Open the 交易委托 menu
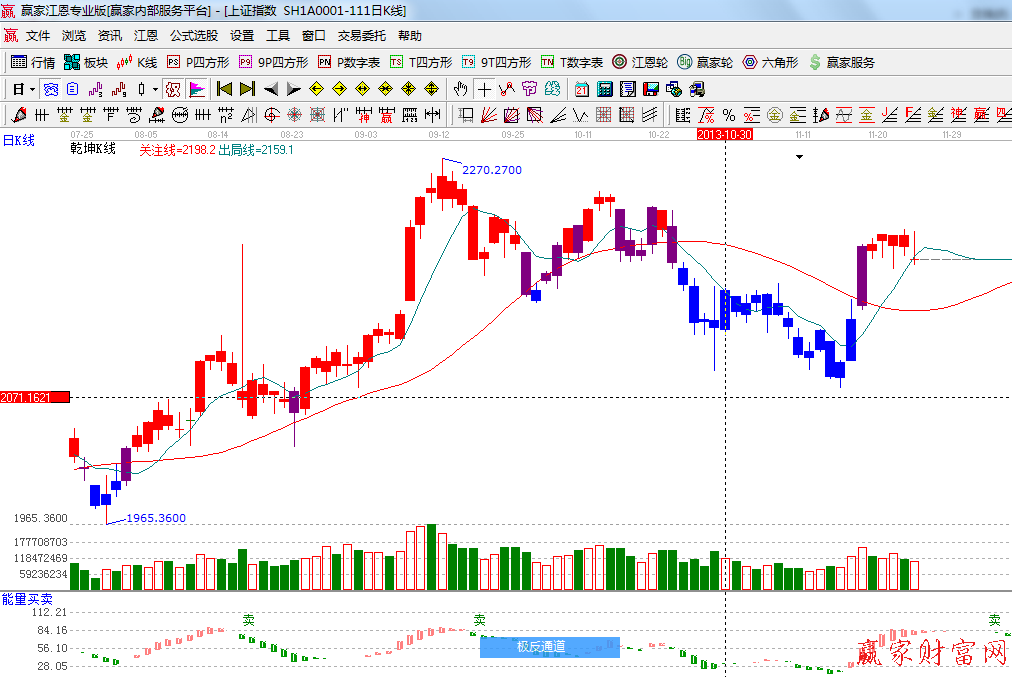1012x677 pixels. click(361, 35)
